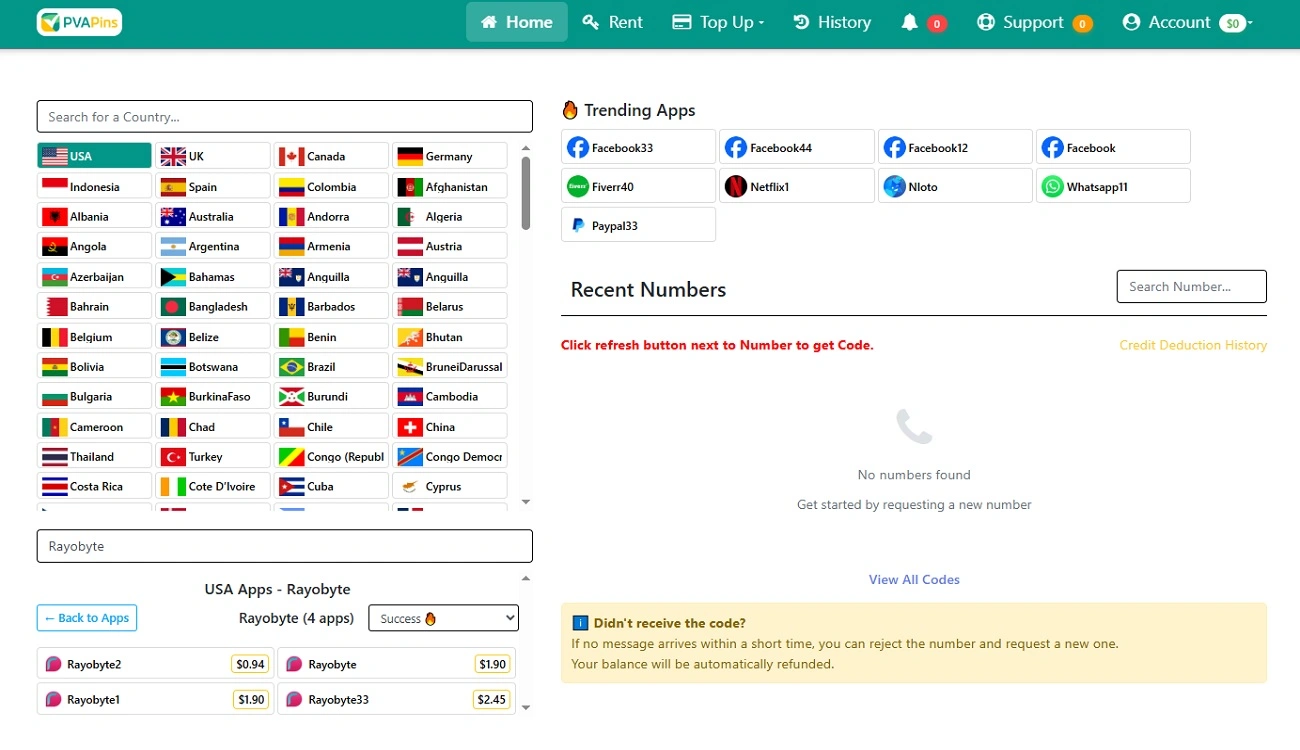This screenshot has height=750, width=1300.
Task: Pick Cyprus from the country grid
Action: 449,487
